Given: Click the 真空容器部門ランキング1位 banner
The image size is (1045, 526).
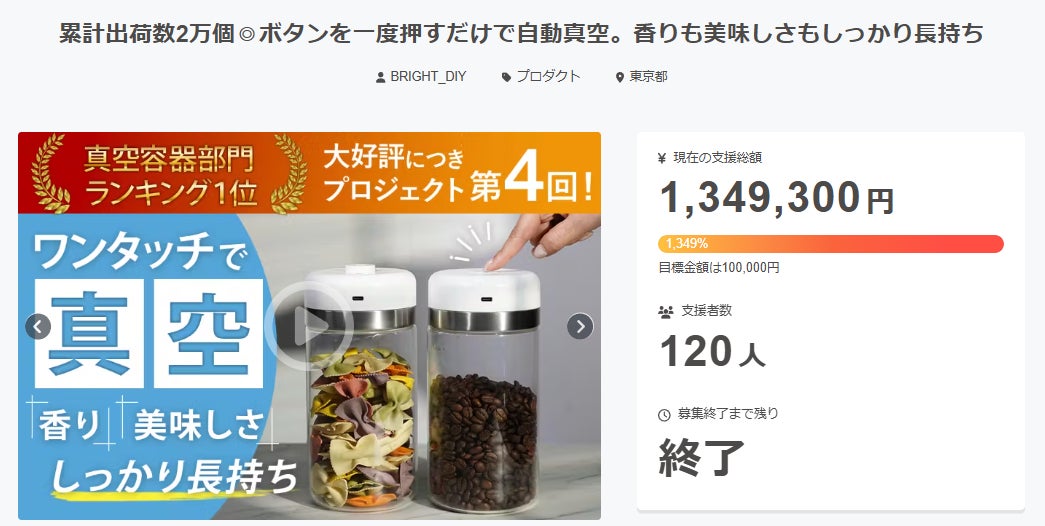Looking at the screenshot, I should pyautogui.click(x=170, y=173).
